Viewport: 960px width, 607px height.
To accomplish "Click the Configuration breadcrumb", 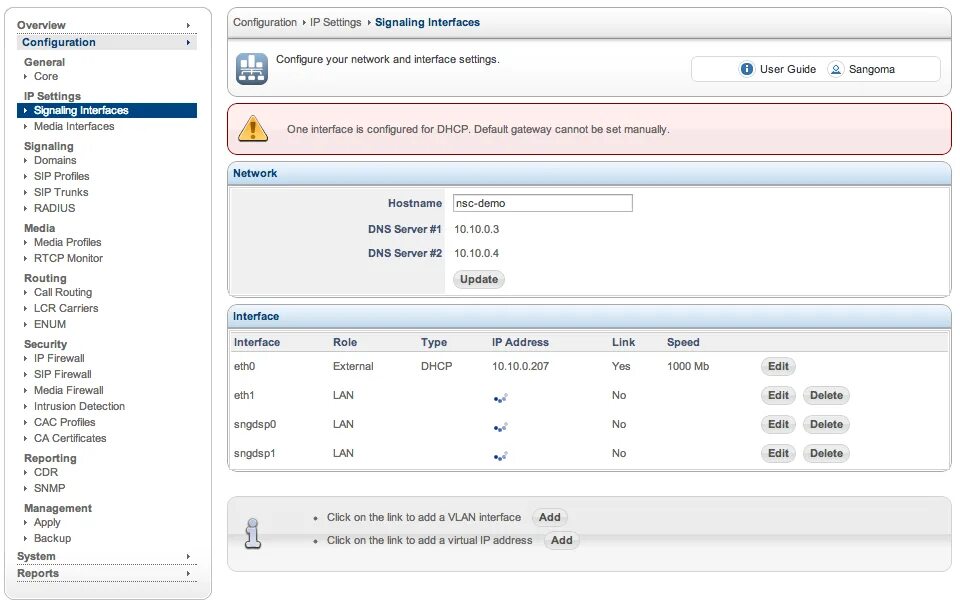I will point(264,23).
